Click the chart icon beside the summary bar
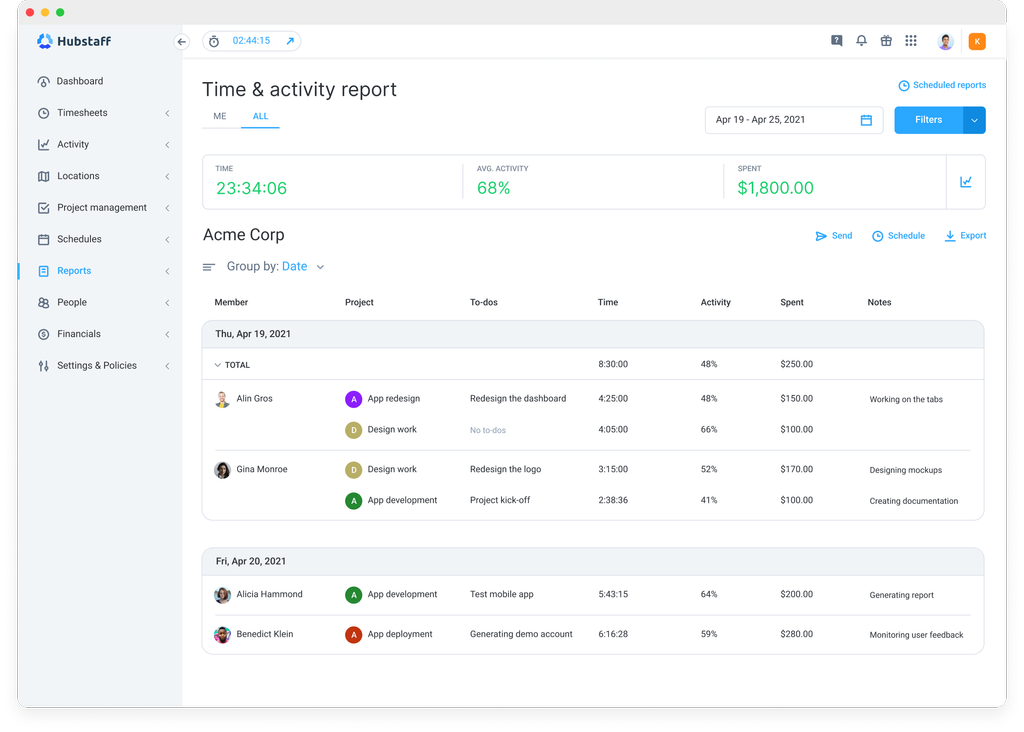 pyautogui.click(x=966, y=181)
